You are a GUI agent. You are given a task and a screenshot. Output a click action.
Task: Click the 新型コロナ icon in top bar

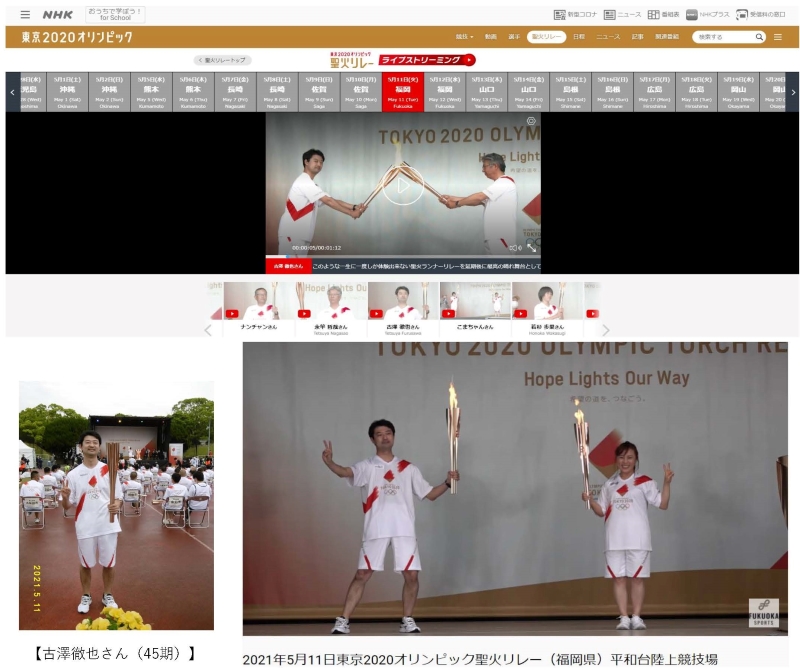[574, 15]
